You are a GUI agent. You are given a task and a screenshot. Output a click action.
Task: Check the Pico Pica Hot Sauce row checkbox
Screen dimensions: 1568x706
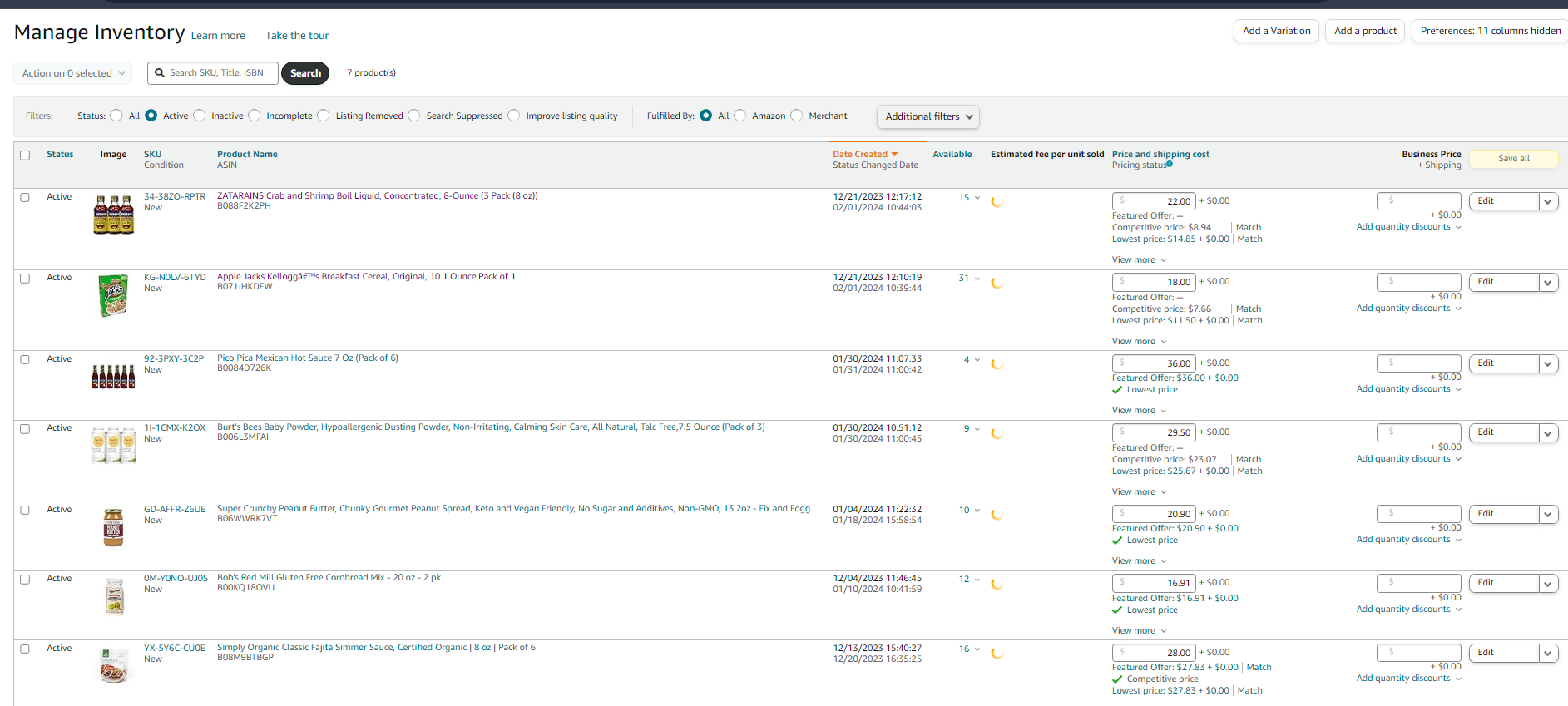tap(25, 360)
